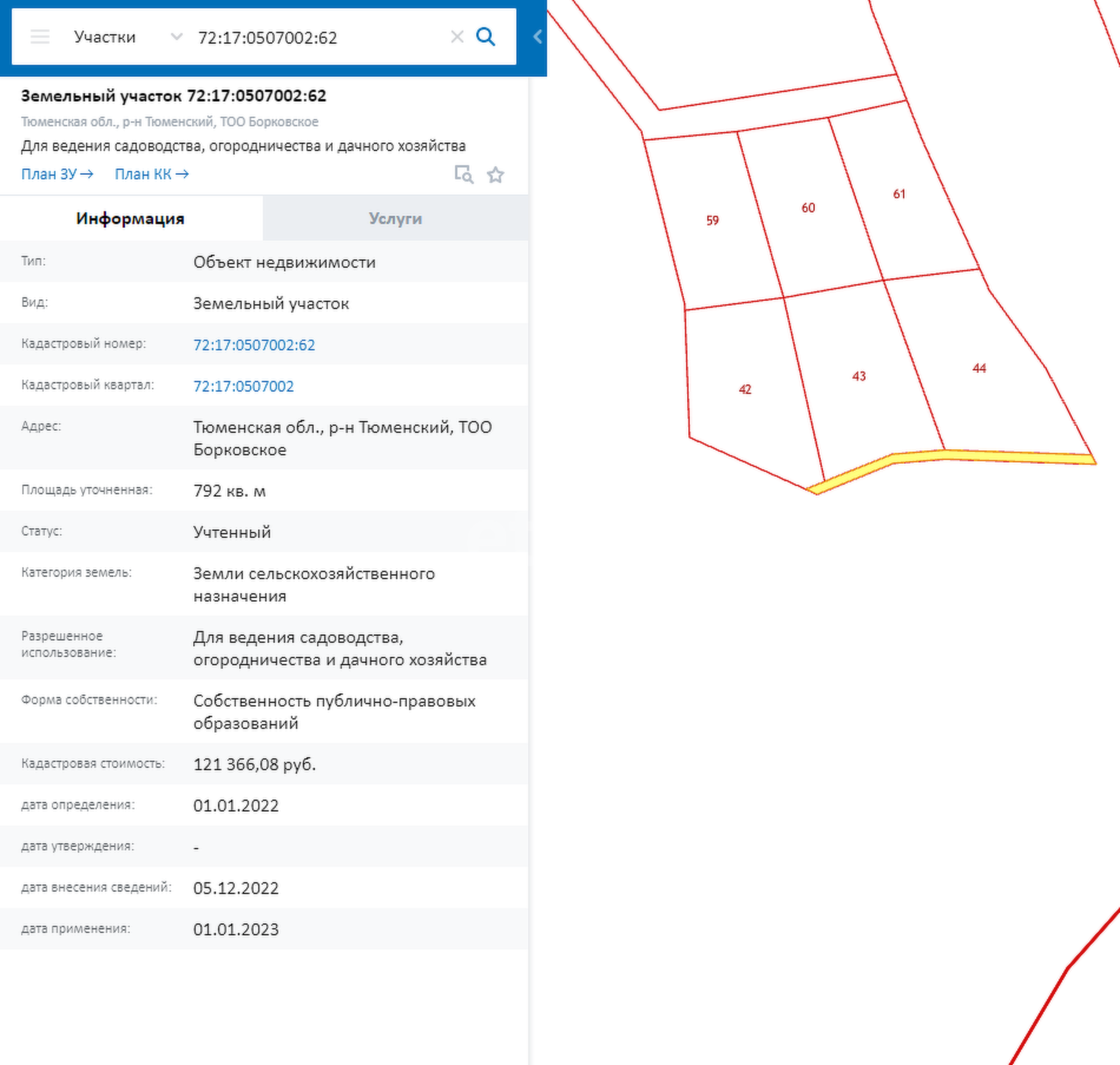Click the cadastral number search input

click(x=320, y=38)
